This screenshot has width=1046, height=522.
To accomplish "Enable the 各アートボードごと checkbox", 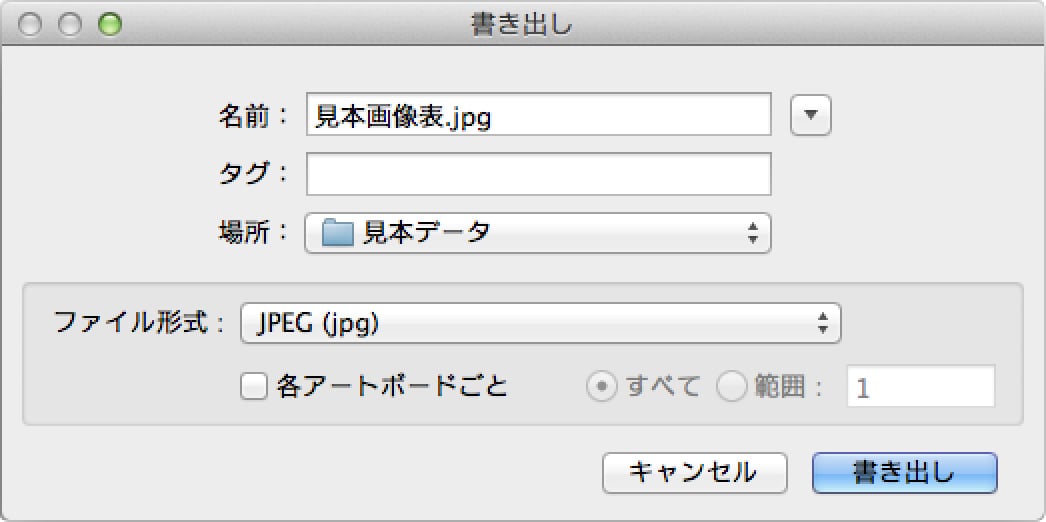I will 254,387.
